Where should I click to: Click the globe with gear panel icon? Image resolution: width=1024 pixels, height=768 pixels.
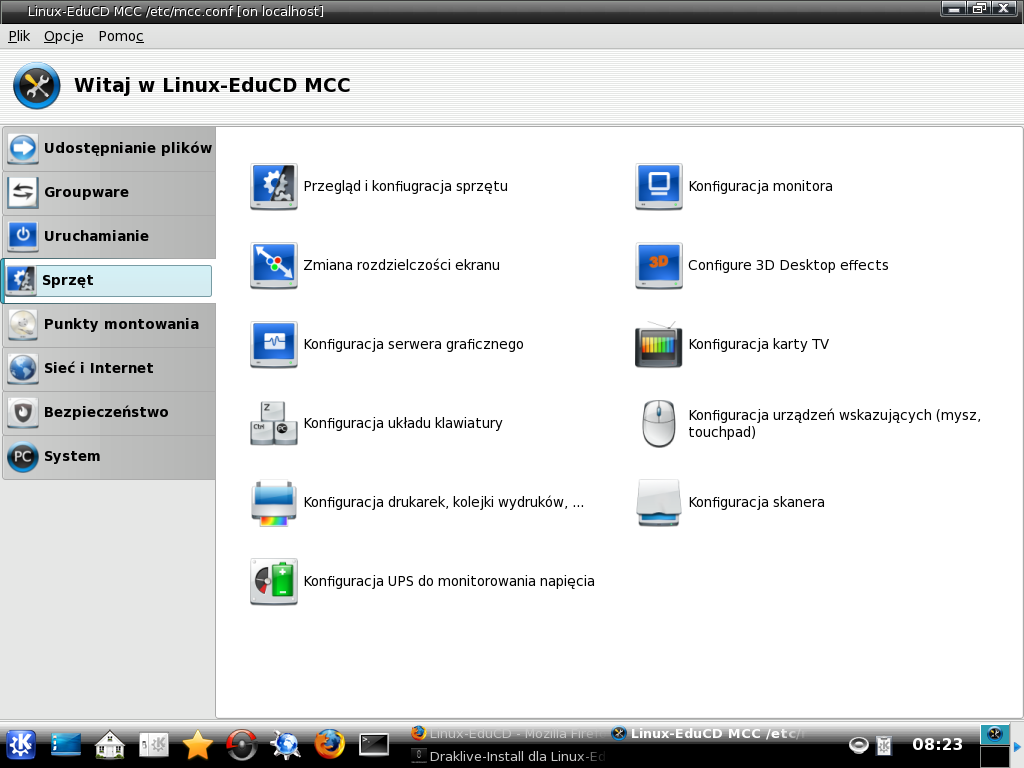285,744
